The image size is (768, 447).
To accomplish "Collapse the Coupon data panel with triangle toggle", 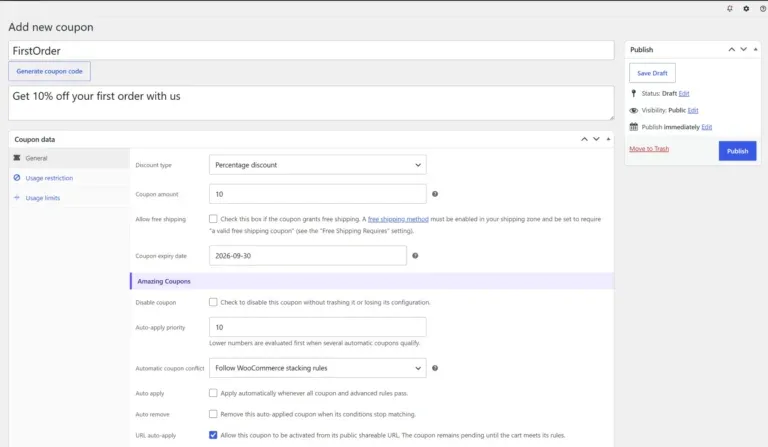I will coord(608,139).
